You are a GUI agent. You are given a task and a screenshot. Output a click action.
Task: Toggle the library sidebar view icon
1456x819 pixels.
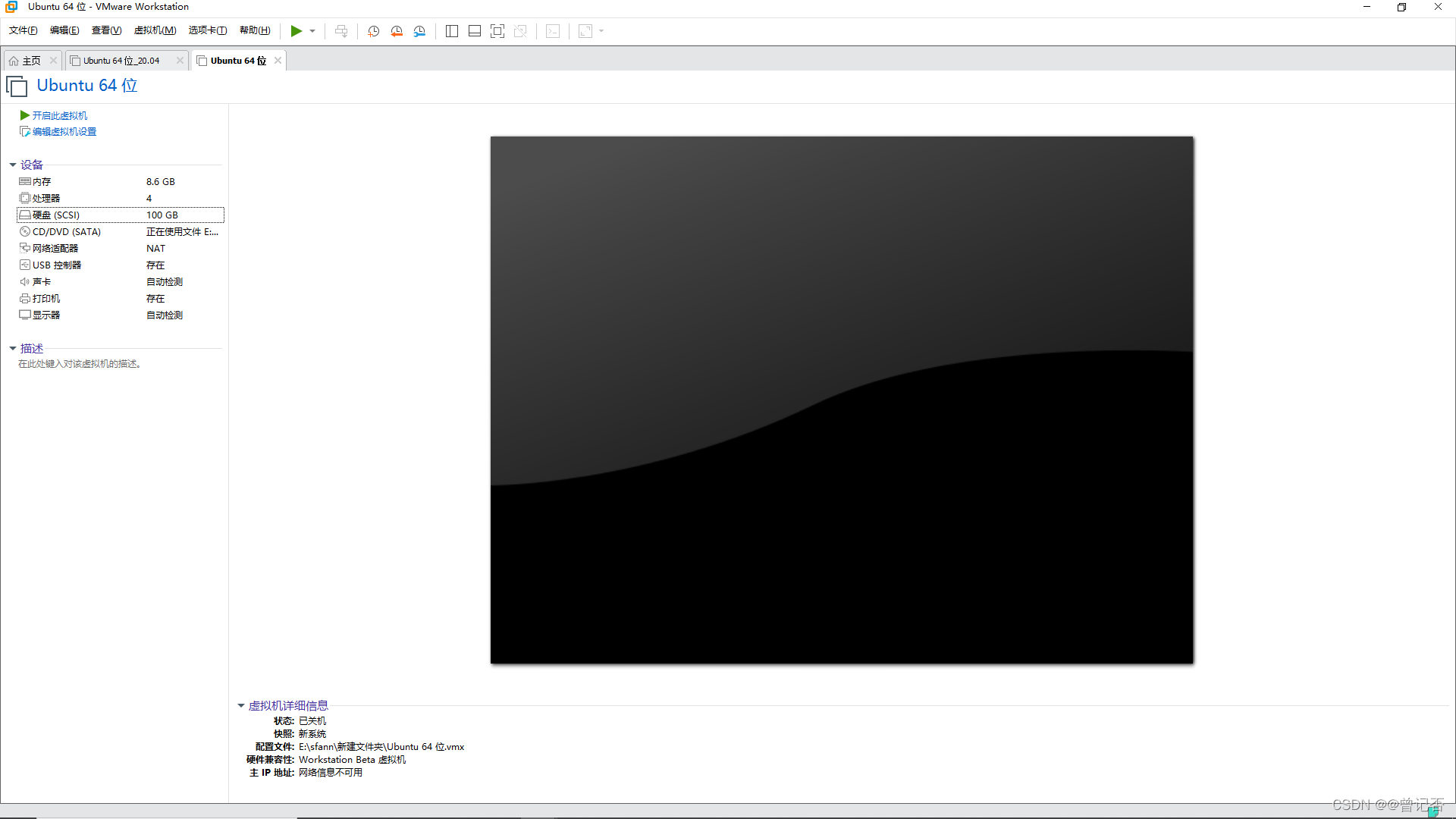[452, 31]
